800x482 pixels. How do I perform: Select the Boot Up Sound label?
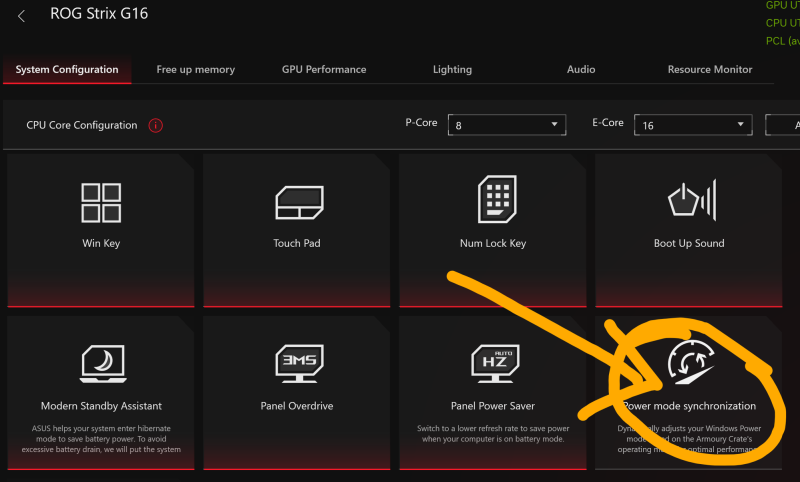[x=689, y=243]
